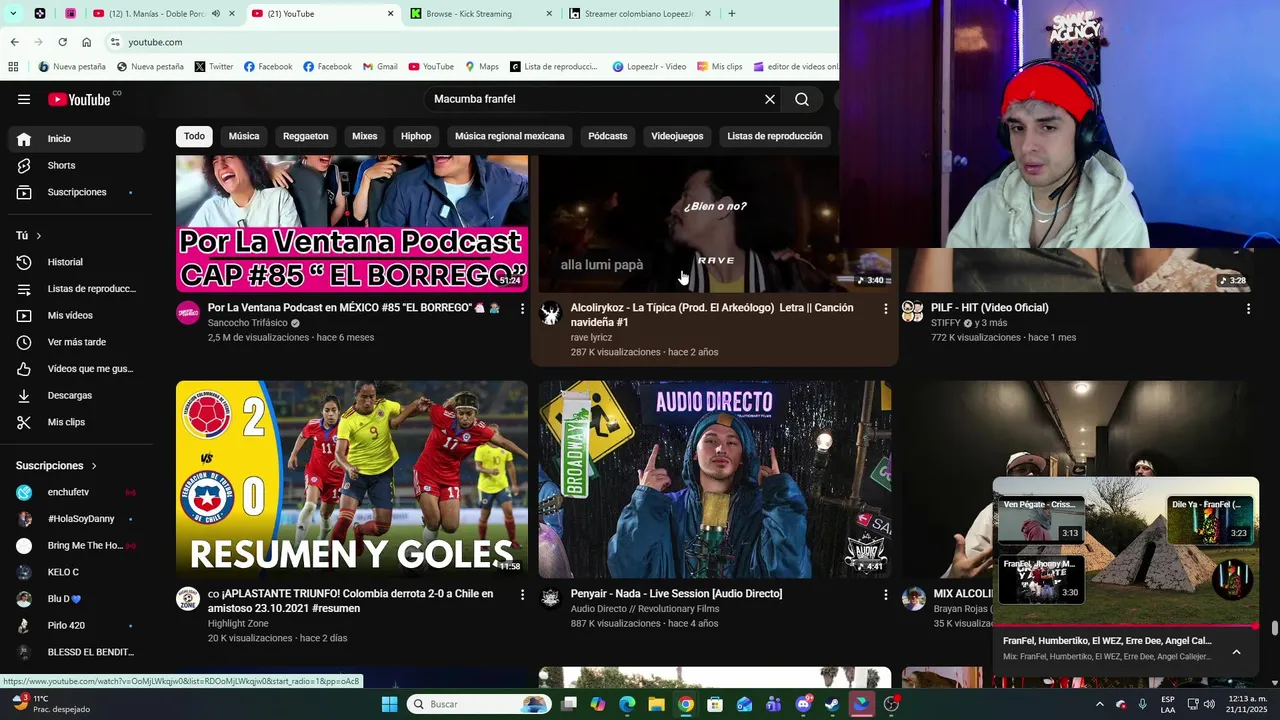The image size is (1280, 720).
Task: Select the Reggaeton filter chip
Action: click(x=306, y=136)
